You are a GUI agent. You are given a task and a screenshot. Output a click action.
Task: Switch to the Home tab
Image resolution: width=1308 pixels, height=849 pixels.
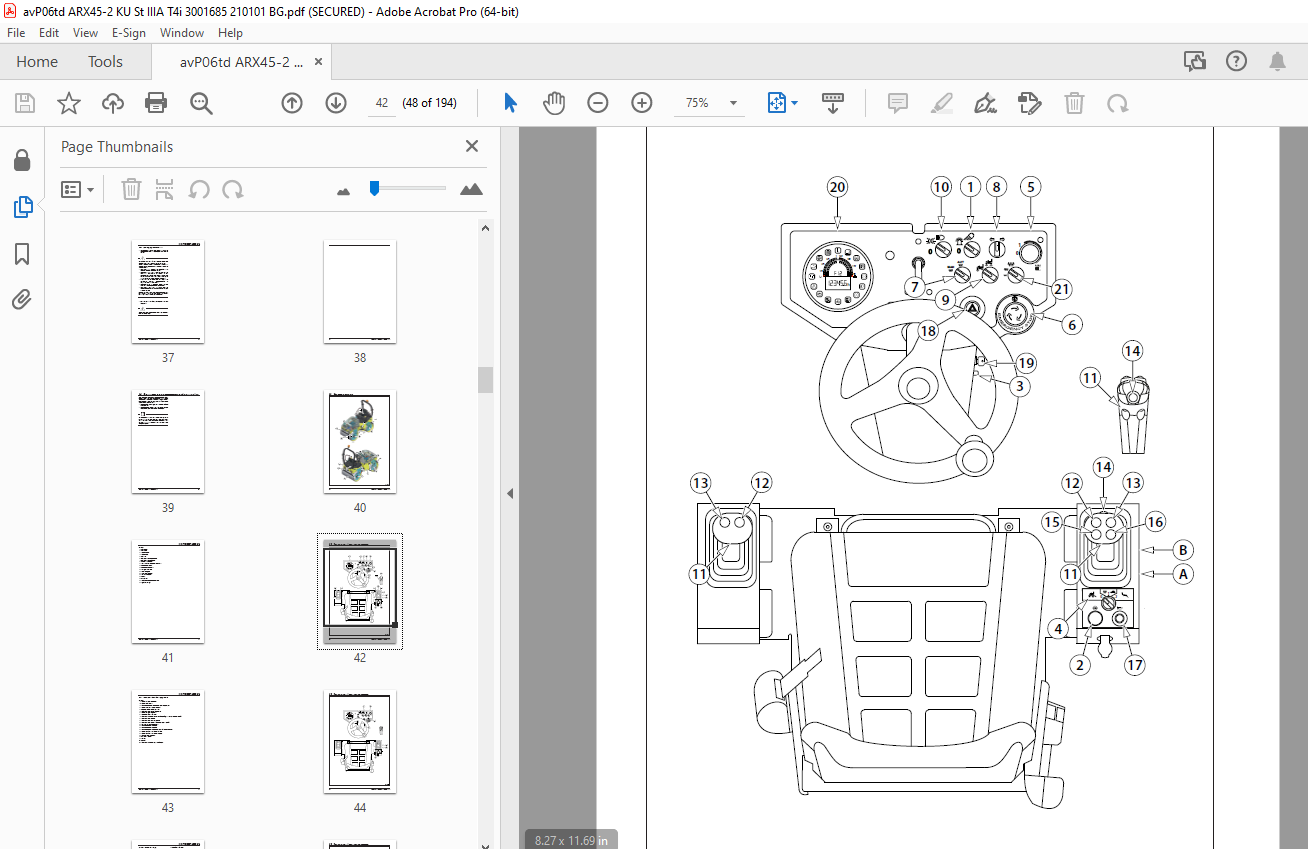pyautogui.click(x=37, y=62)
